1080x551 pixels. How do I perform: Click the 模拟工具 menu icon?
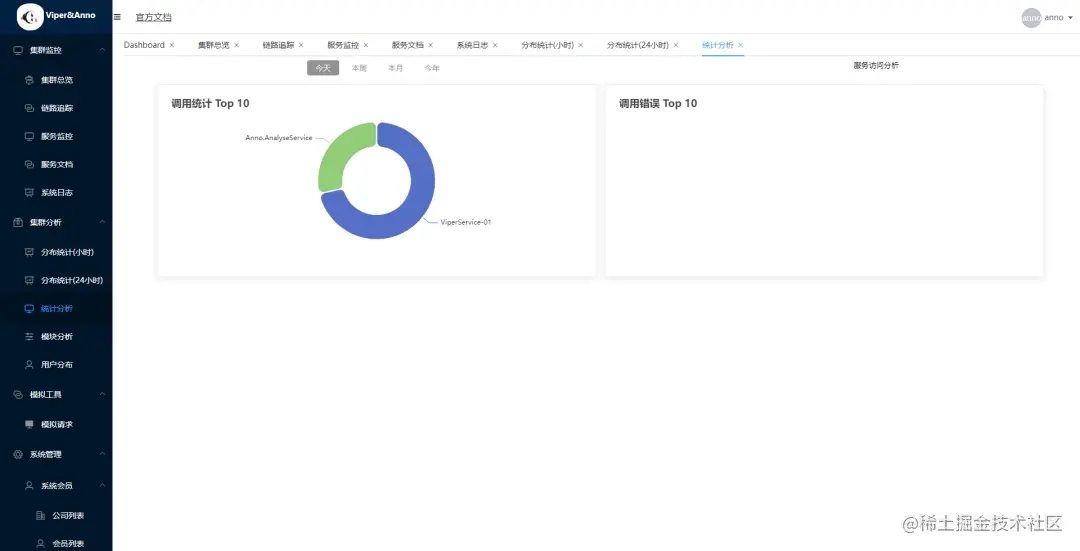click(x=18, y=395)
